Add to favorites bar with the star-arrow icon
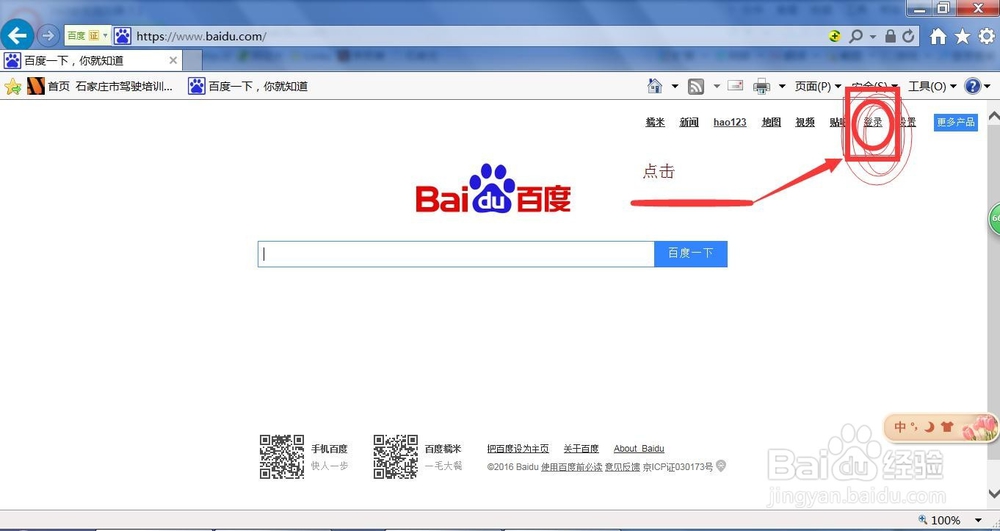The image size is (1000, 531). pyautogui.click(x=13, y=86)
